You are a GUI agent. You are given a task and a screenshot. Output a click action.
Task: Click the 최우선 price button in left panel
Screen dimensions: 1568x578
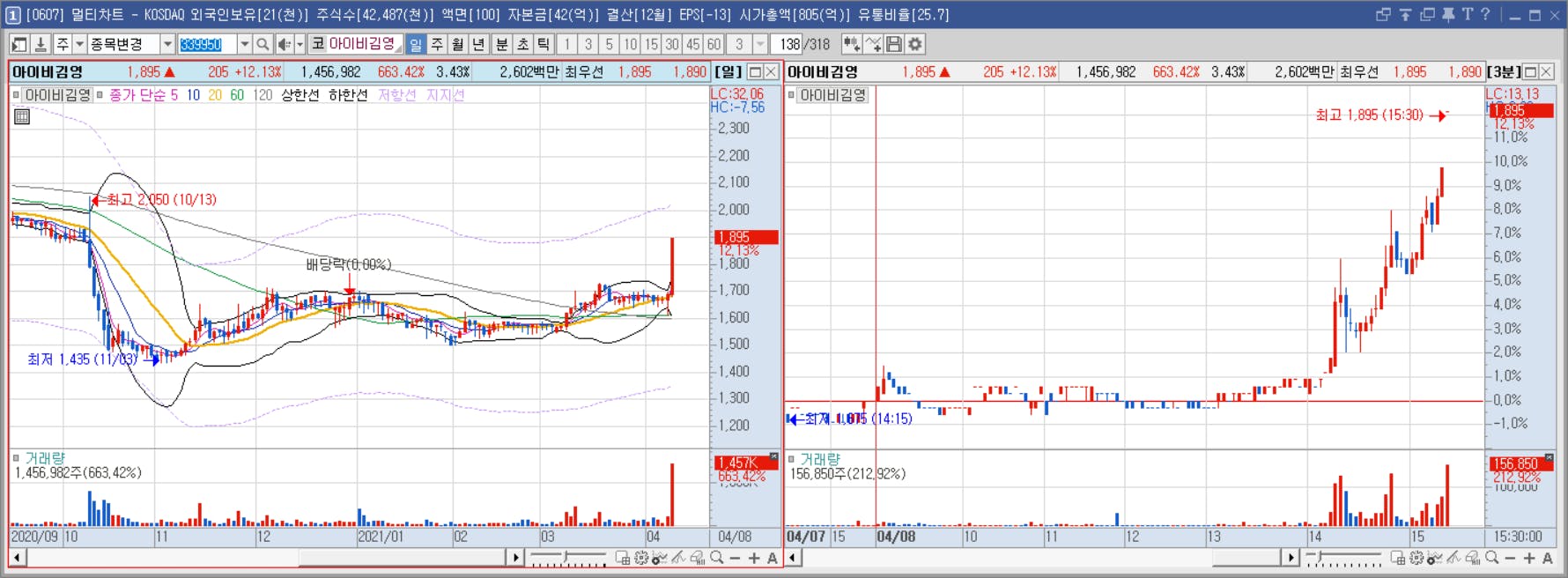pos(585,72)
